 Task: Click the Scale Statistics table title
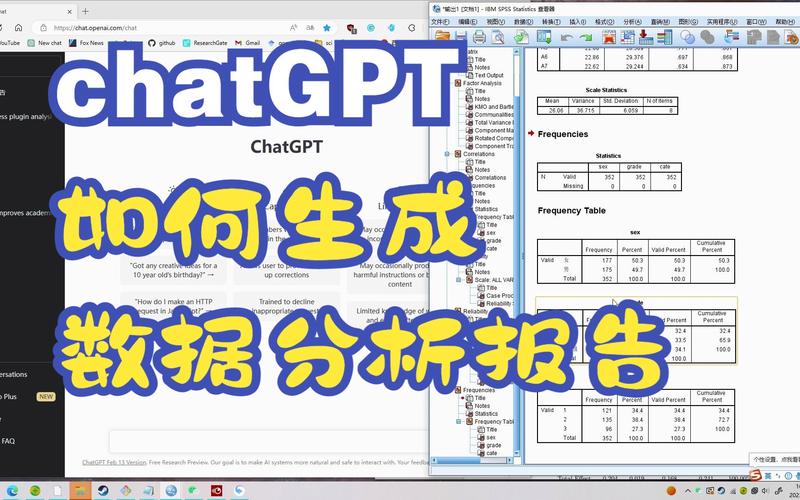pos(606,90)
